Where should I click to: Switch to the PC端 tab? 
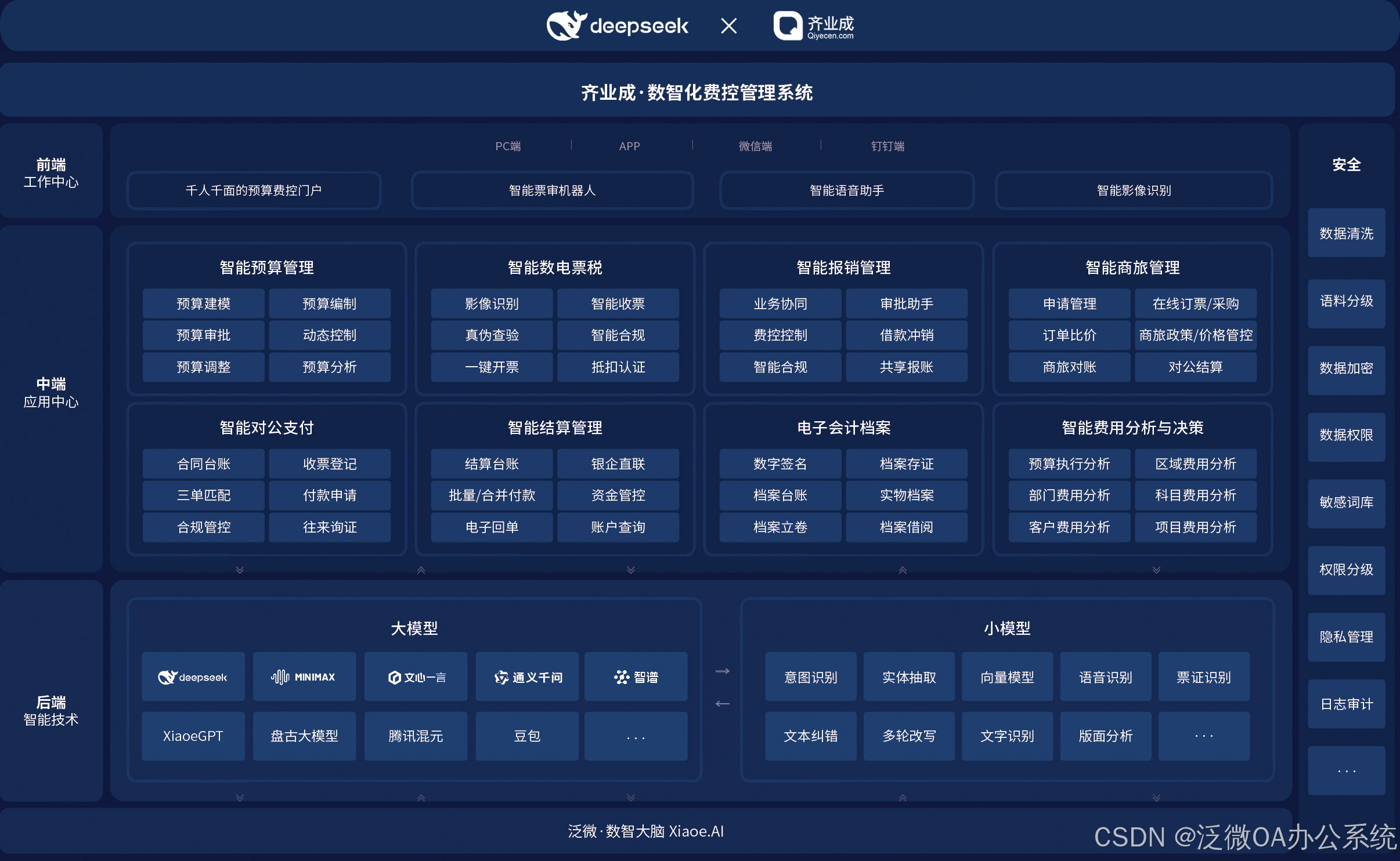[508, 146]
